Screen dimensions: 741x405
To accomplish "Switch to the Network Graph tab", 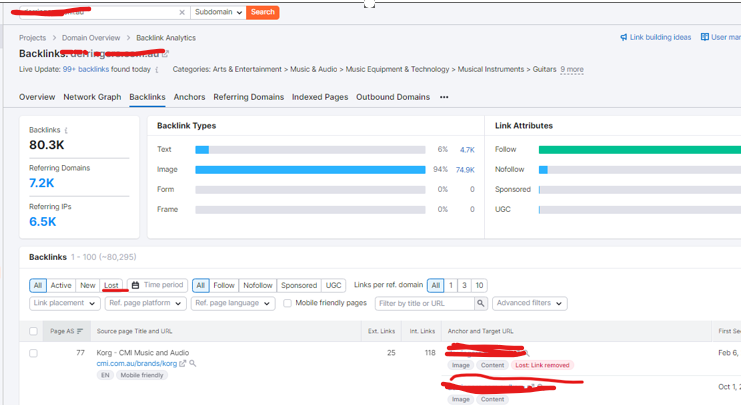I will tap(92, 97).
